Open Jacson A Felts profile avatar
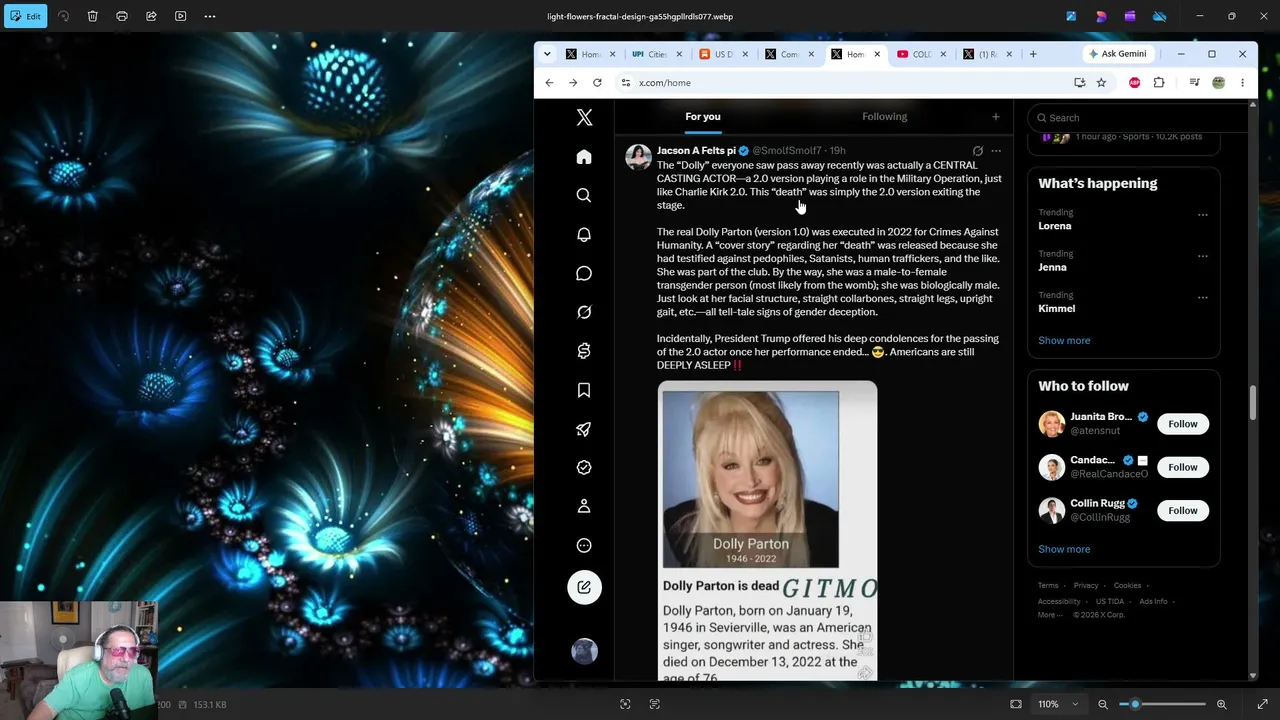 point(638,157)
